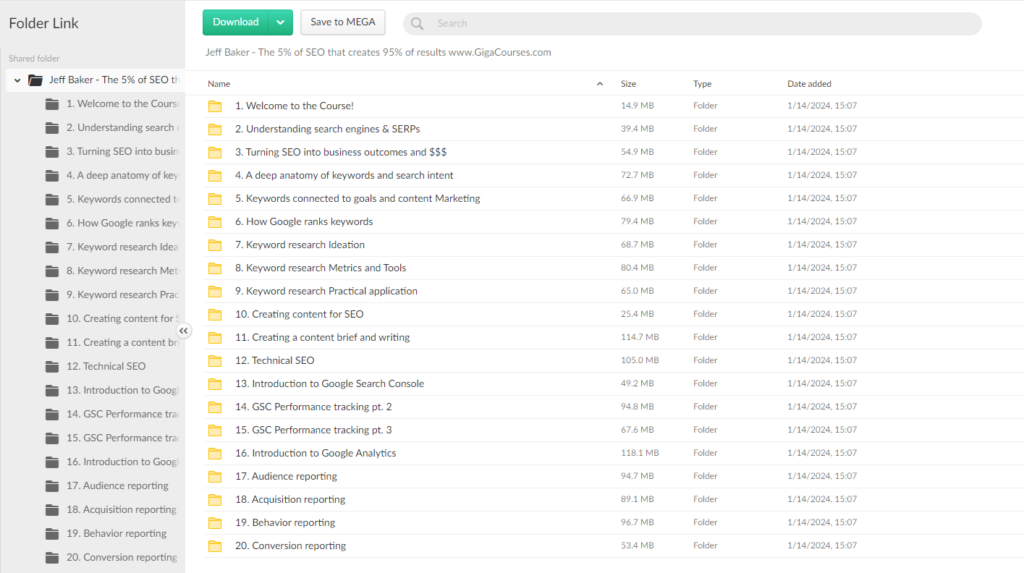This screenshot has width=1024, height=573.
Task: Sort by the Size column header
Action: [628, 84]
